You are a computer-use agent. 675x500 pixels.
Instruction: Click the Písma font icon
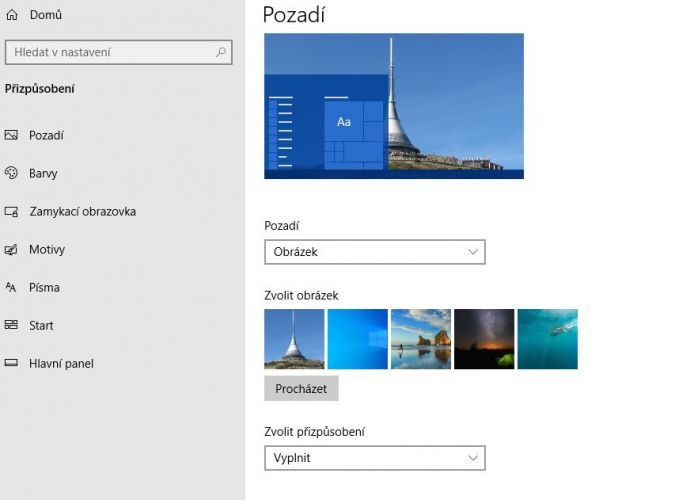pyautogui.click(x=11, y=287)
